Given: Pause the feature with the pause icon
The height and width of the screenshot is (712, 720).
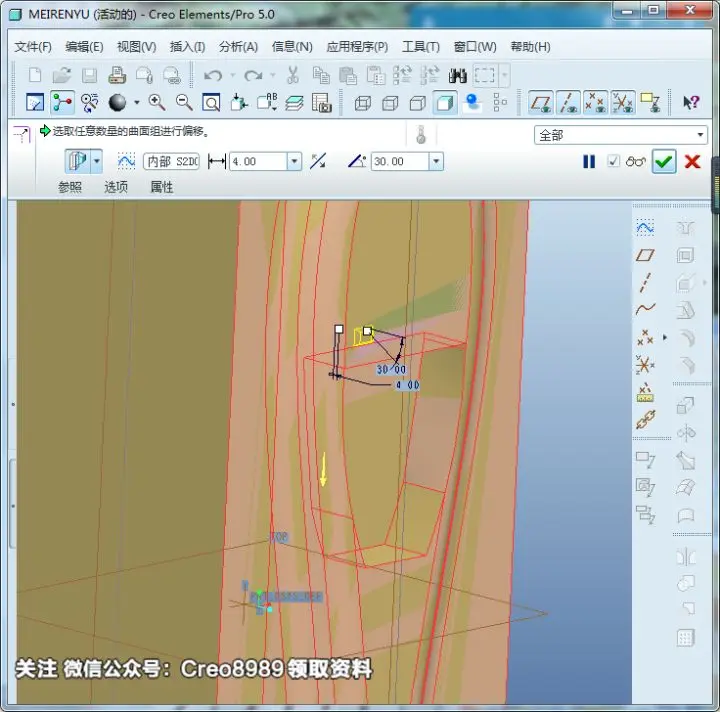Looking at the screenshot, I should pos(589,162).
